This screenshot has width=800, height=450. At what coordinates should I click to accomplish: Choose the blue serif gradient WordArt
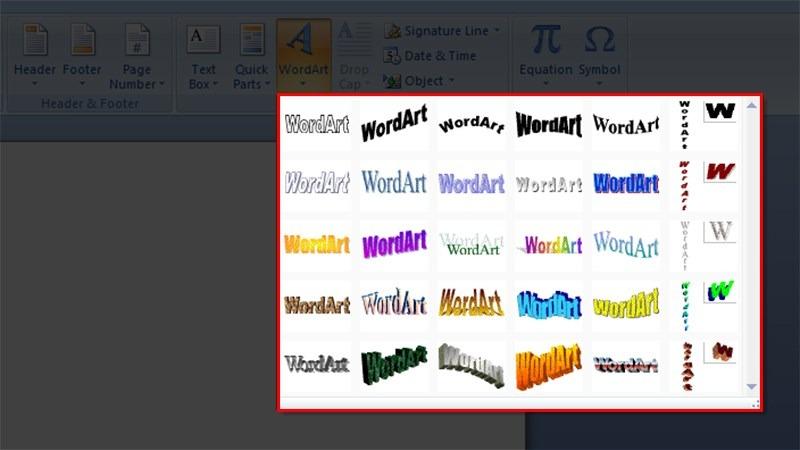394,183
